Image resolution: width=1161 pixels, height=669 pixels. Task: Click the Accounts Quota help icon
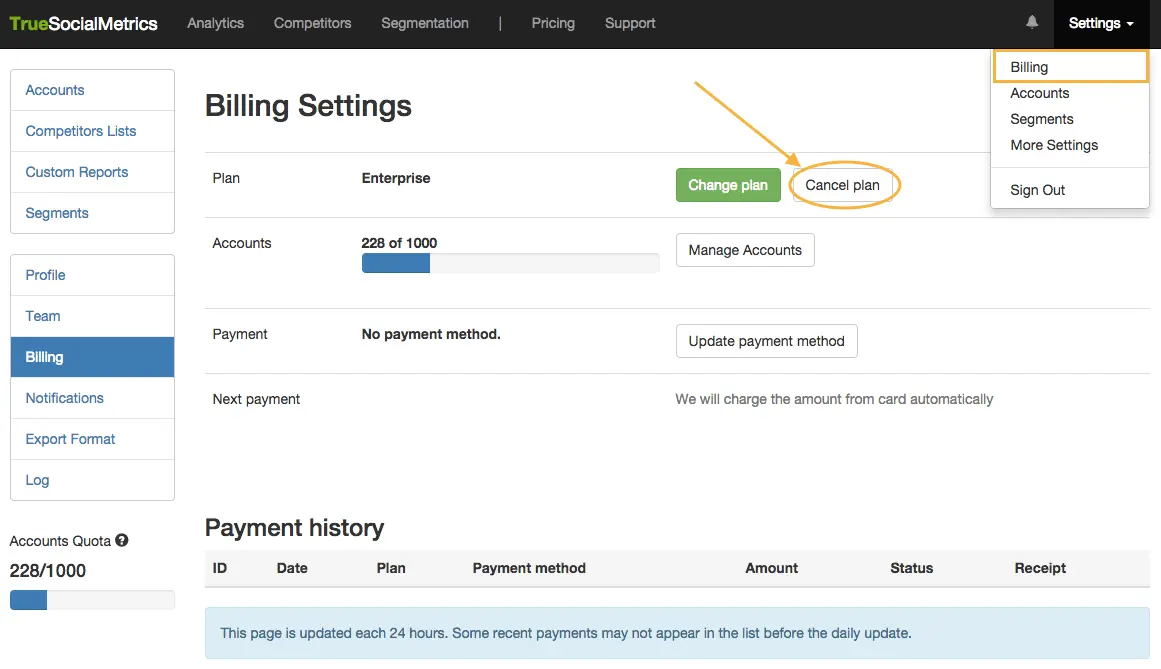pyautogui.click(x=122, y=541)
